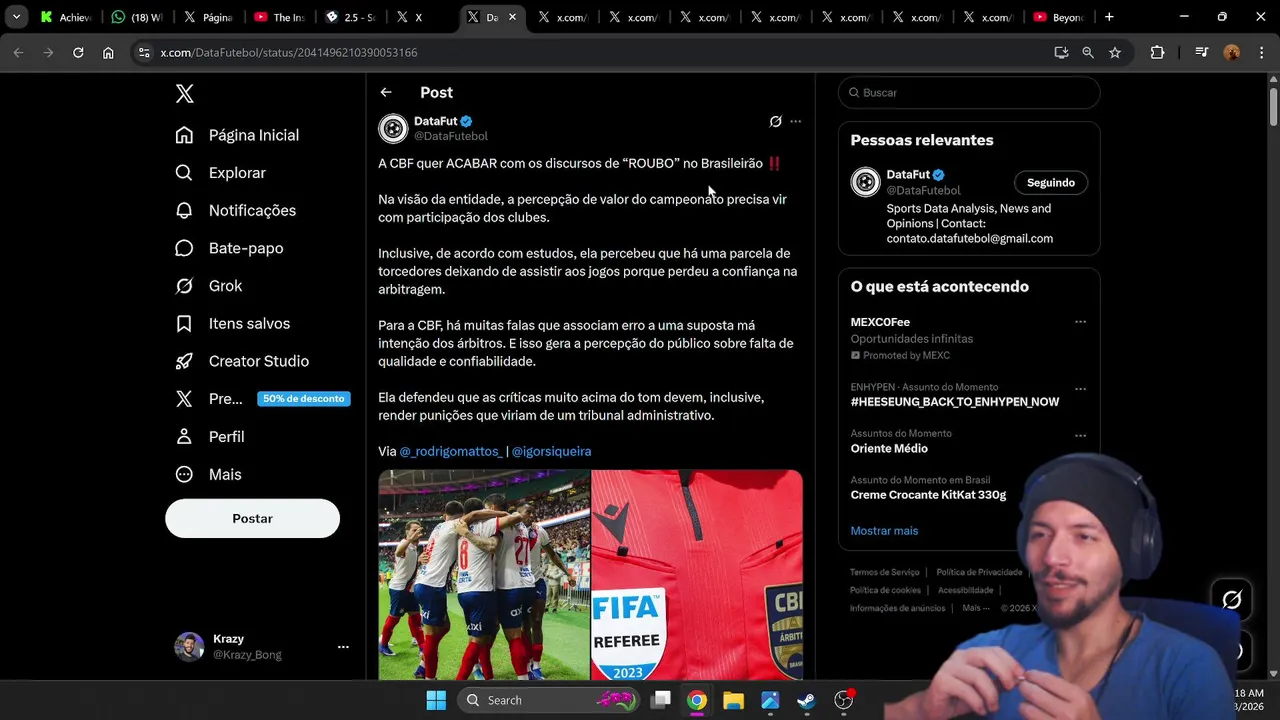The image size is (1280, 720).
Task: Open the FIFA referee shirt photo
Action: click(x=697, y=575)
